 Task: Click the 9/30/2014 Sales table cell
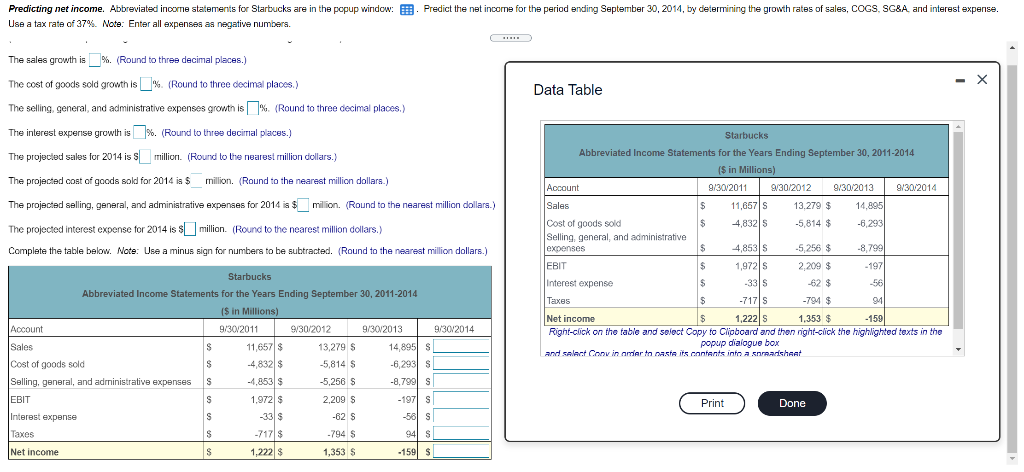461,347
